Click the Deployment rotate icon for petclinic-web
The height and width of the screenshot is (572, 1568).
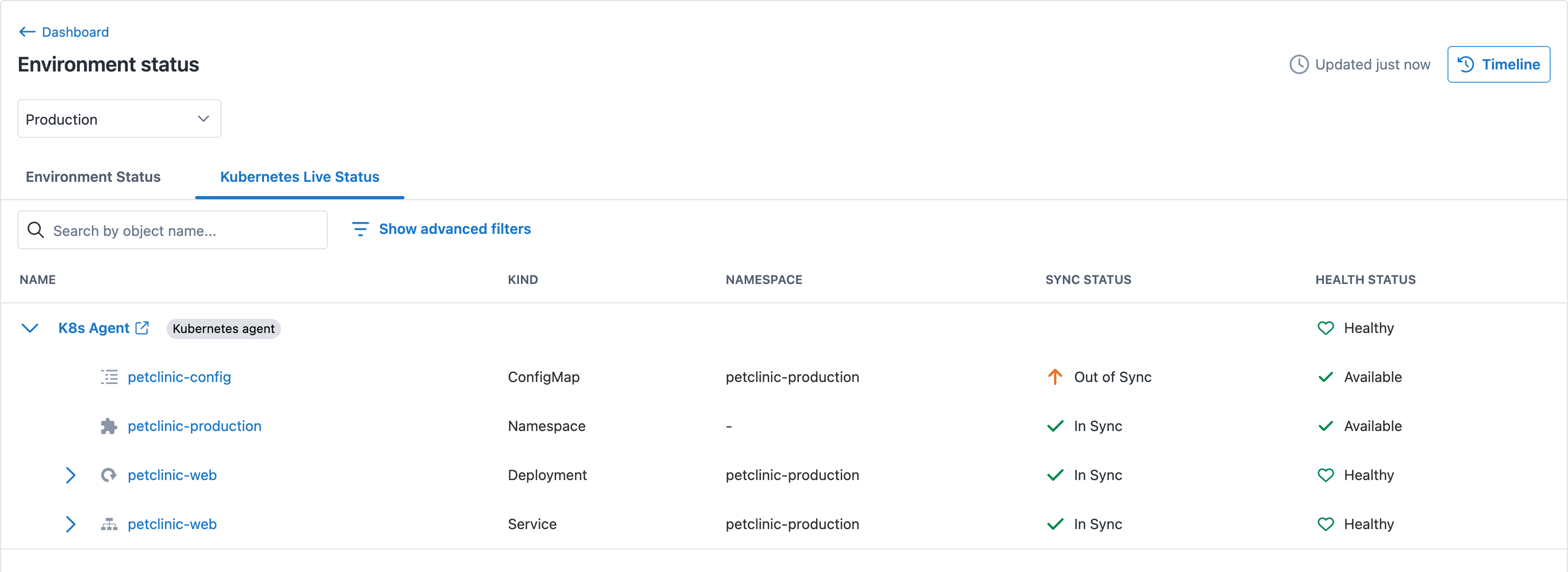click(109, 475)
